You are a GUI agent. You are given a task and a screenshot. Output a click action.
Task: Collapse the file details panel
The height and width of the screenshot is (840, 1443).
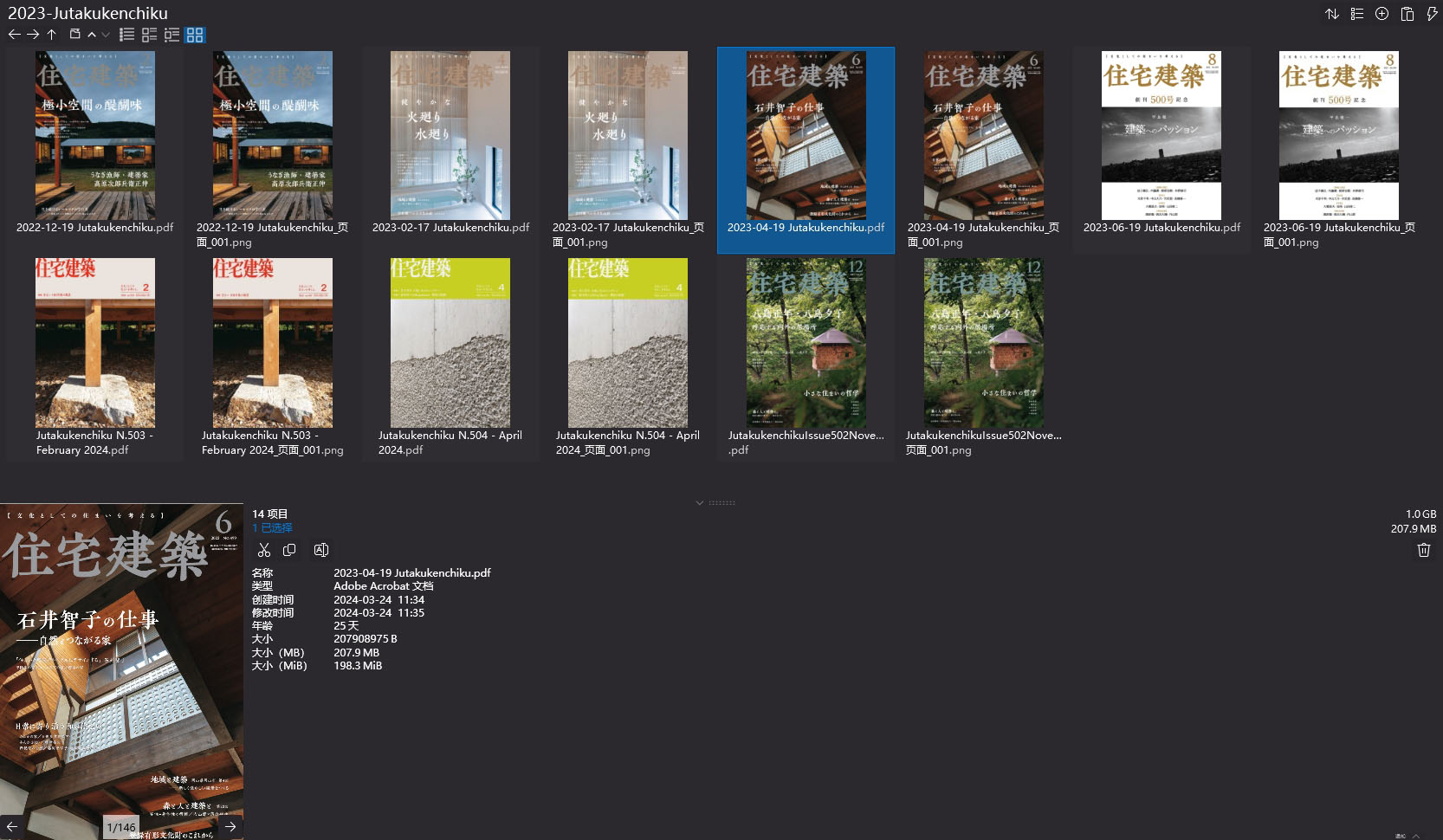click(699, 502)
